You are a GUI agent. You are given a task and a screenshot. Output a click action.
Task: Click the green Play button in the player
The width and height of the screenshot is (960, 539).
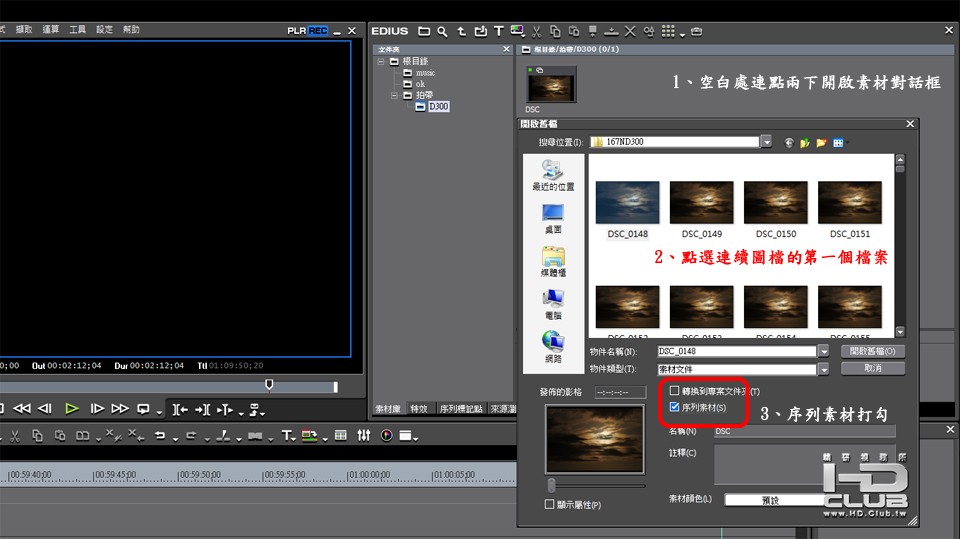click(x=71, y=408)
